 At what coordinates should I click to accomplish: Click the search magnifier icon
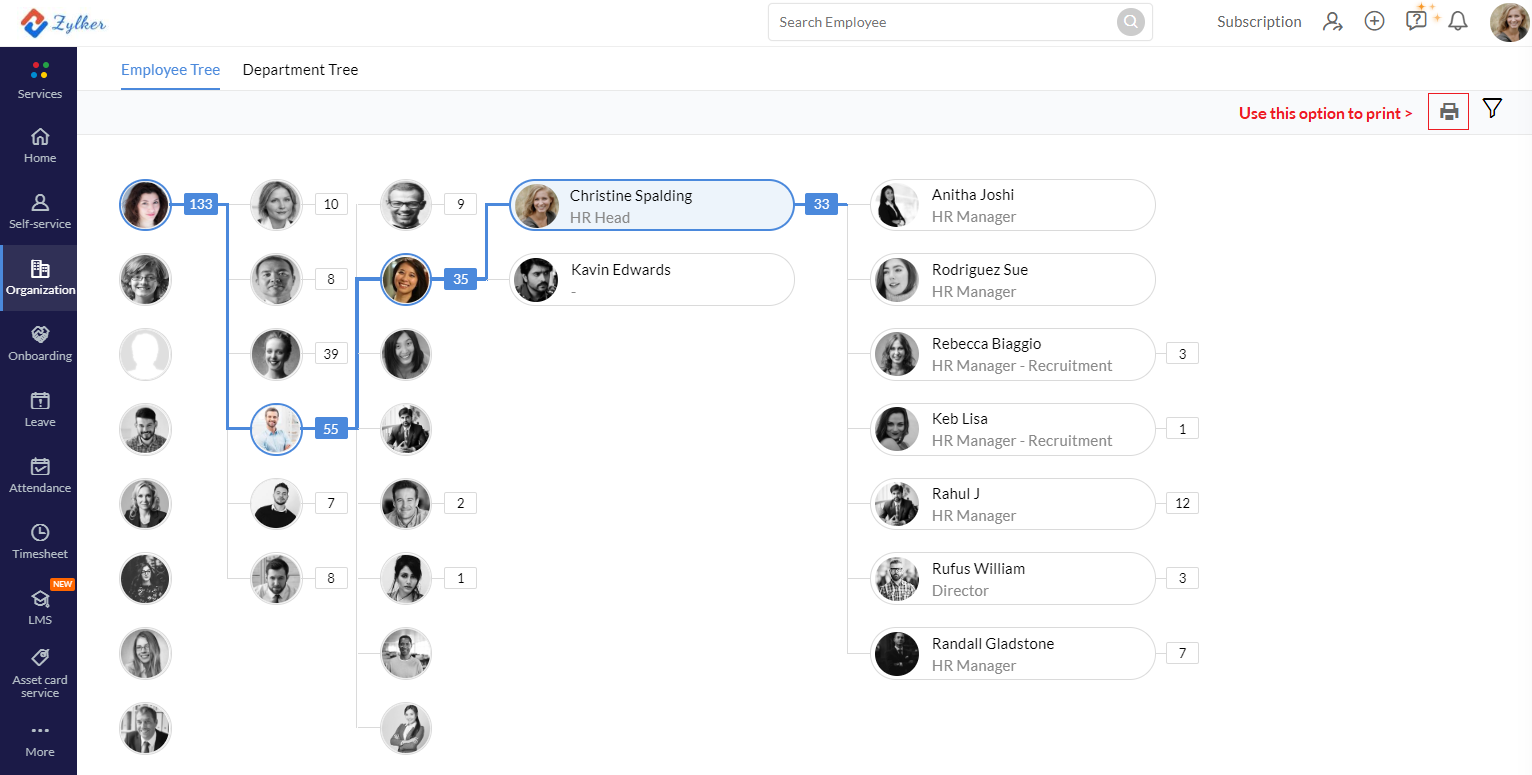pos(1130,22)
